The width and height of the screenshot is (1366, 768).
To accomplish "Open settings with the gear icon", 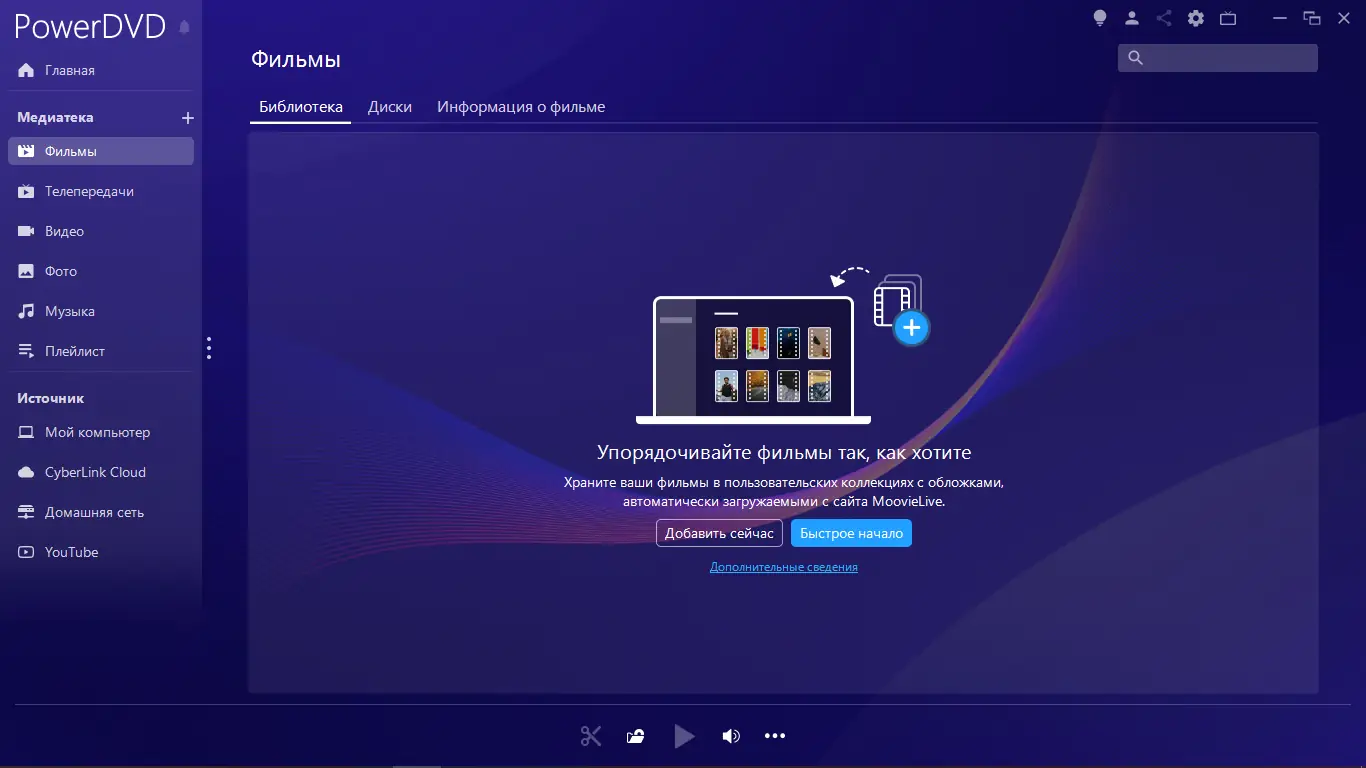I will (1196, 18).
